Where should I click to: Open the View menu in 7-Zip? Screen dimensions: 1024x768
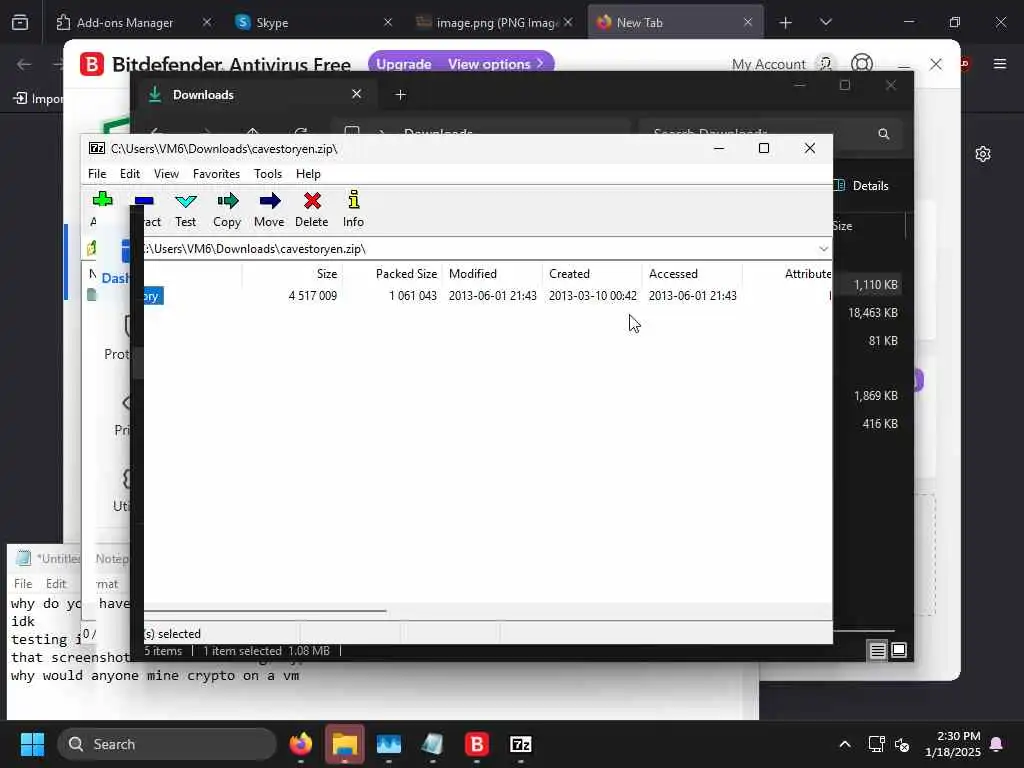(x=166, y=174)
